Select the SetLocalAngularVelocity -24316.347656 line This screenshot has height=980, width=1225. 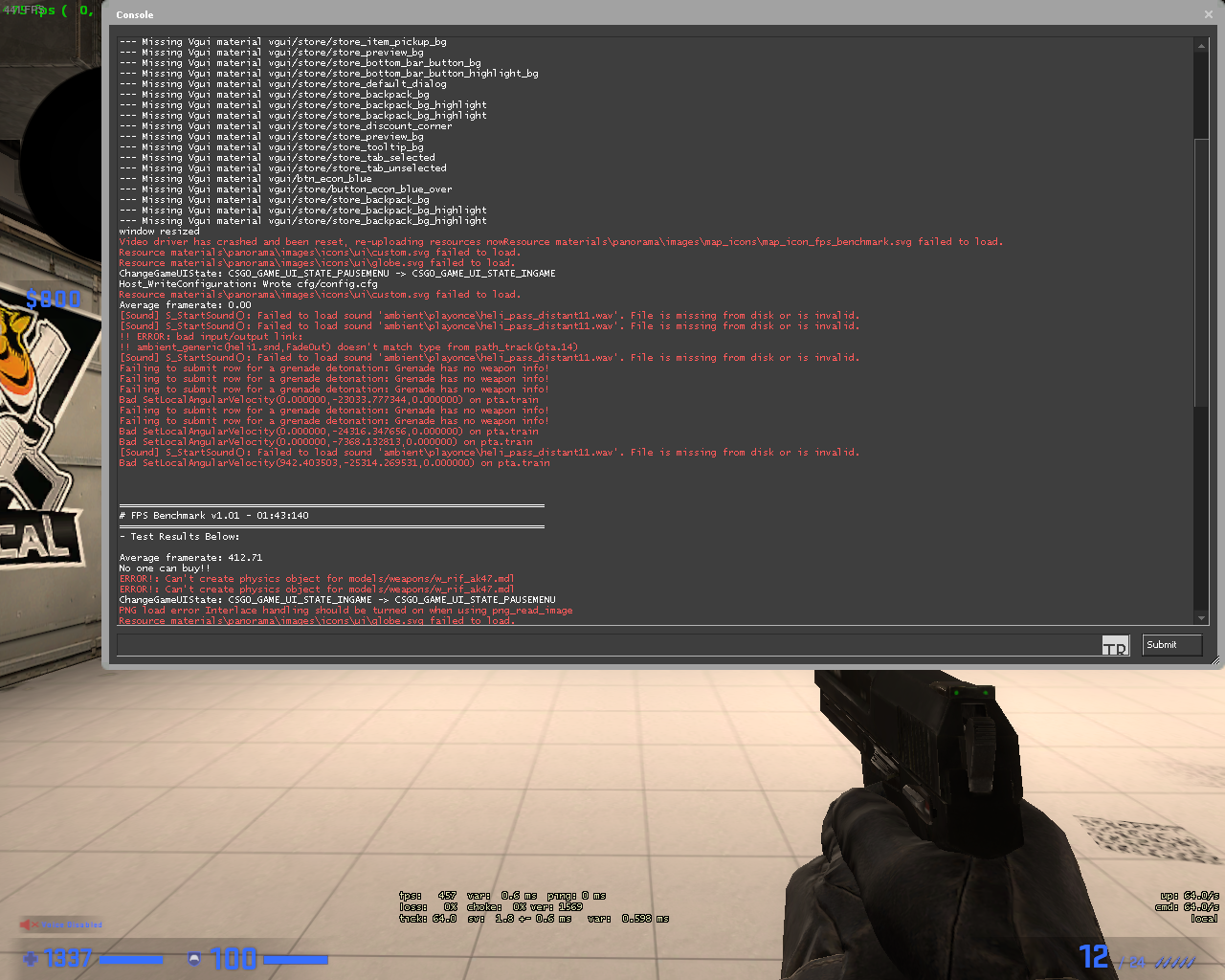click(x=328, y=432)
